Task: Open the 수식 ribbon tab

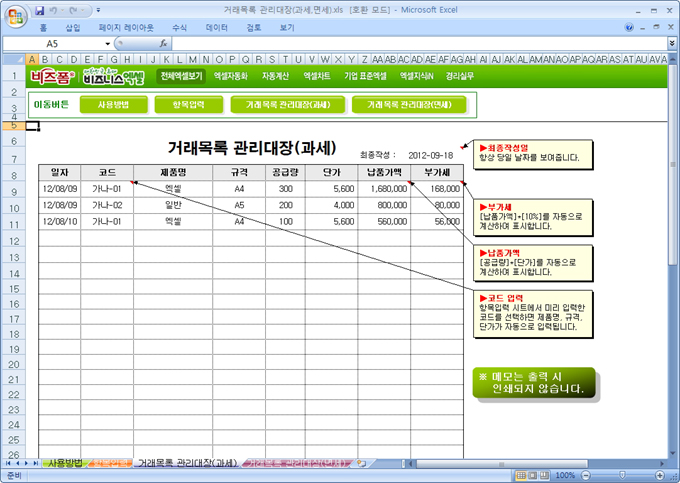Action: click(x=180, y=28)
